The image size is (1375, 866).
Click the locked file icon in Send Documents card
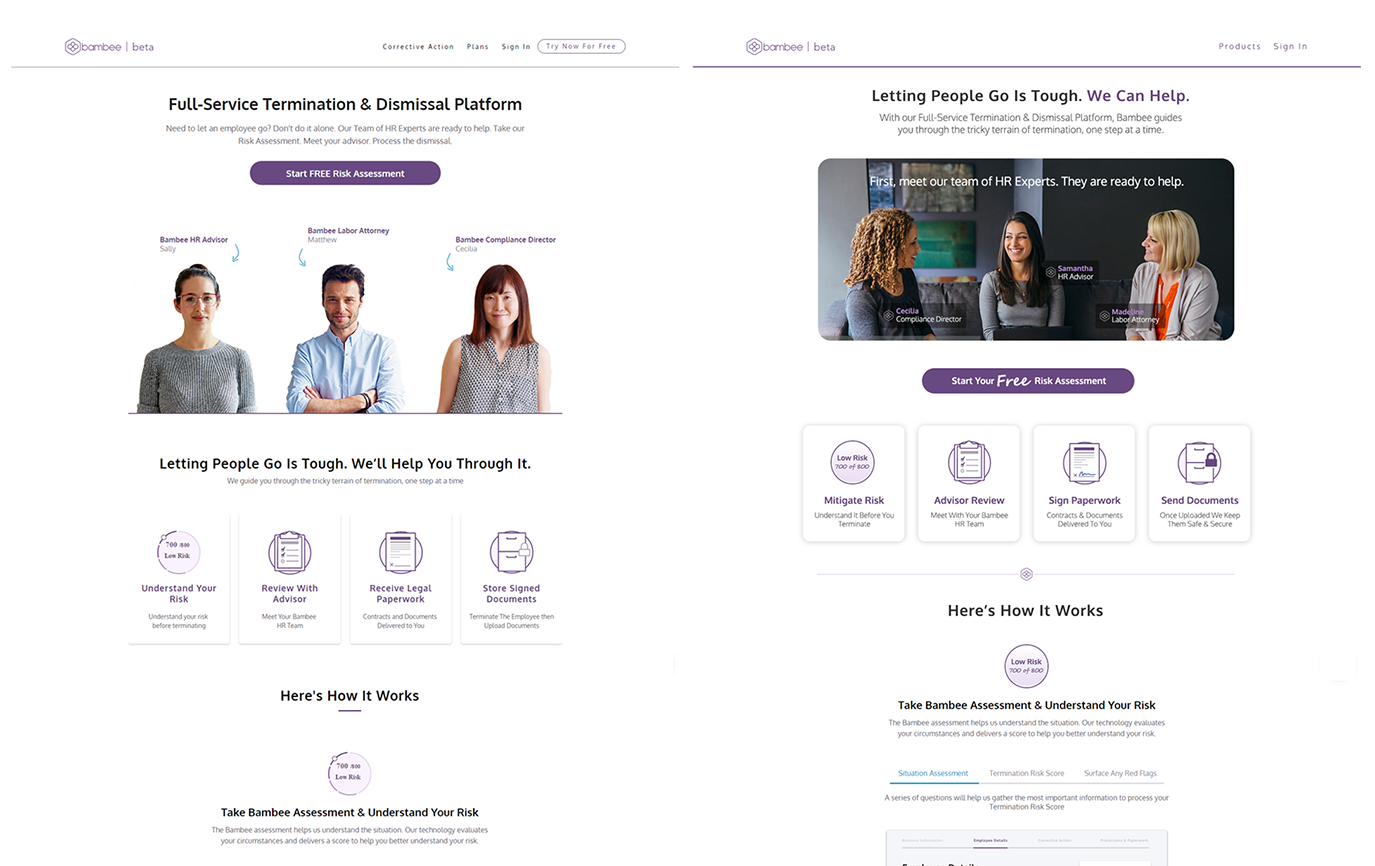pyautogui.click(x=1199, y=463)
